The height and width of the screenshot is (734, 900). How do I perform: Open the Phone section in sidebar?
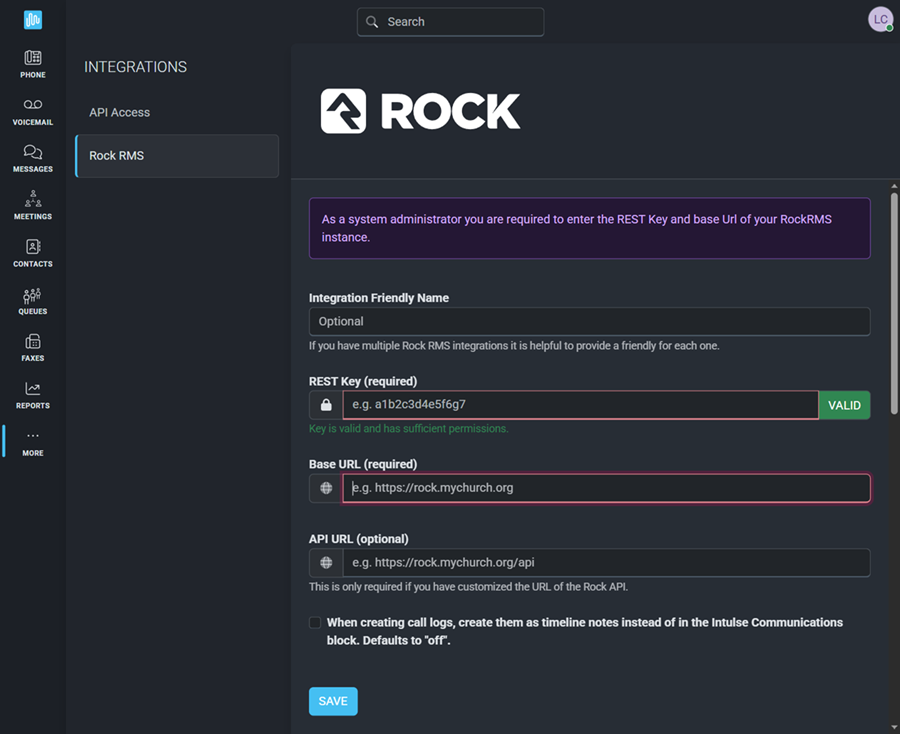tap(33, 64)
